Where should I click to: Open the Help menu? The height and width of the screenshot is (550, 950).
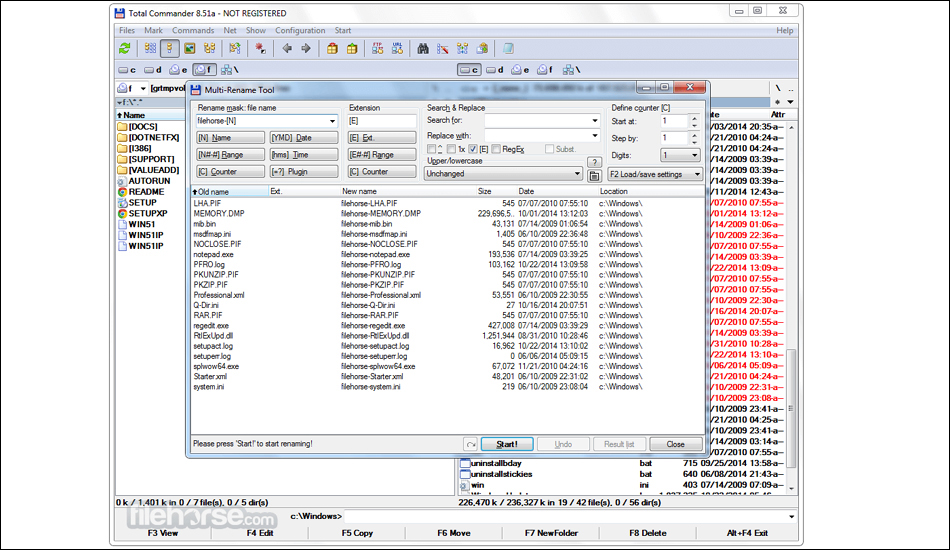[785, 30]
